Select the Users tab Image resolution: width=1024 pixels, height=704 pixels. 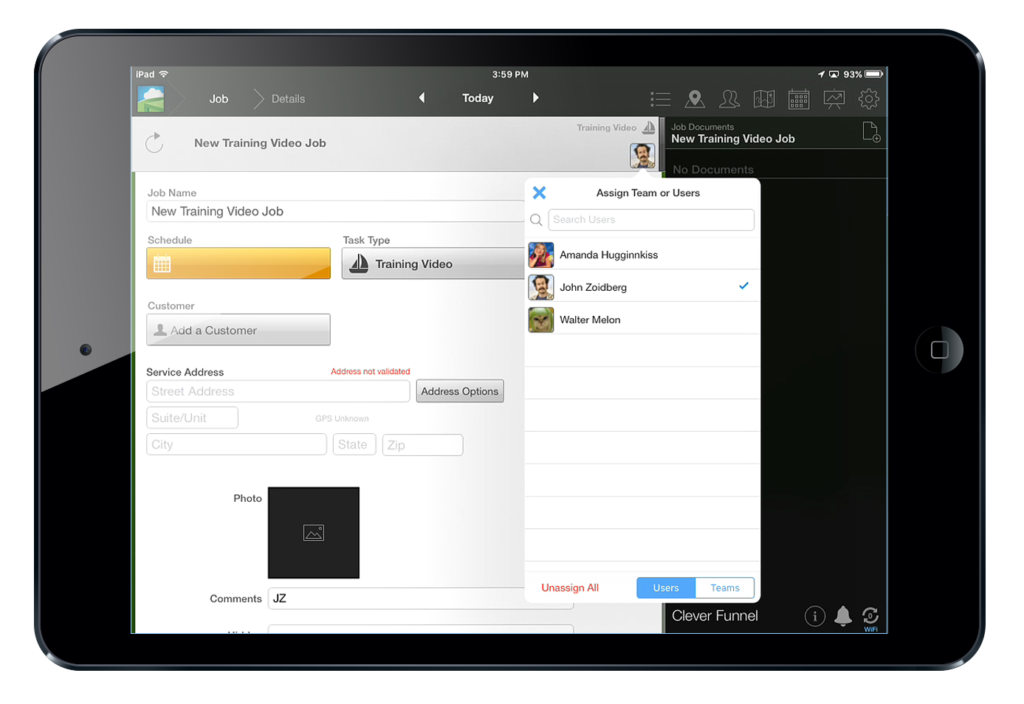tap(666, 588)
